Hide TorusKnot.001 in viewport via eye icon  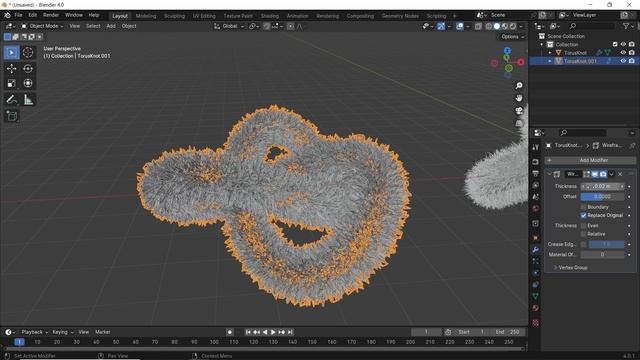click(623, 61)
